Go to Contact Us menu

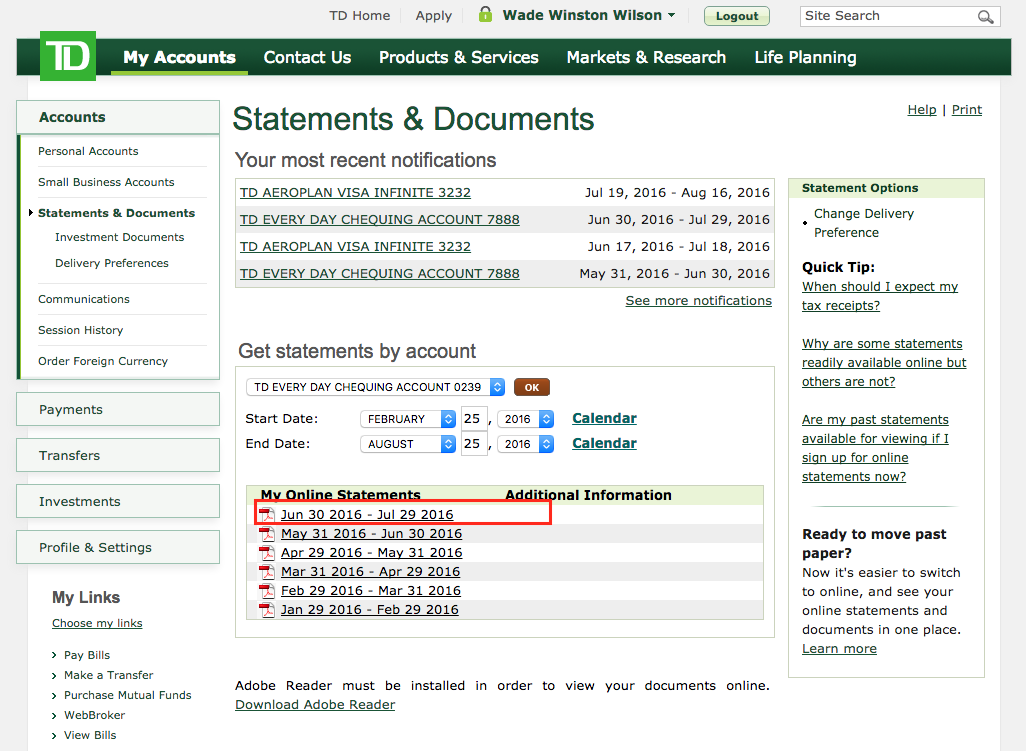[308, 58]
